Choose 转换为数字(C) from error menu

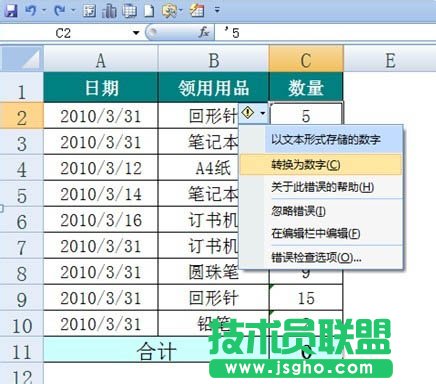point(321,164)
